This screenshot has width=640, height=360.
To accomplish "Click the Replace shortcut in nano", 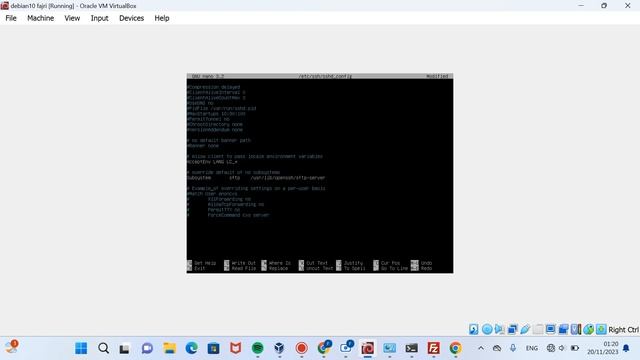I will coord(275,269).
